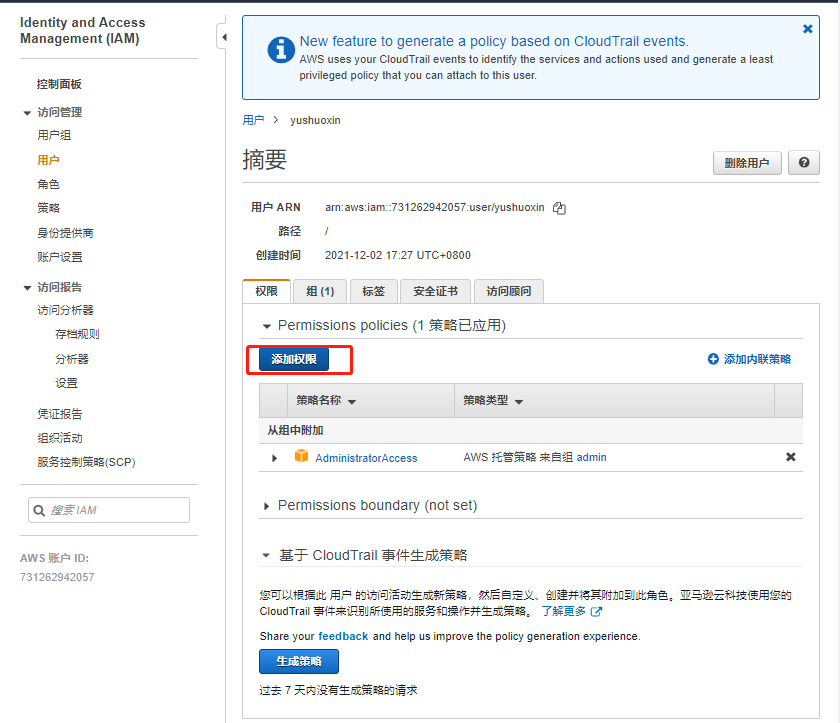Open the 策略类型 column filter dropdown

(519, 401)
